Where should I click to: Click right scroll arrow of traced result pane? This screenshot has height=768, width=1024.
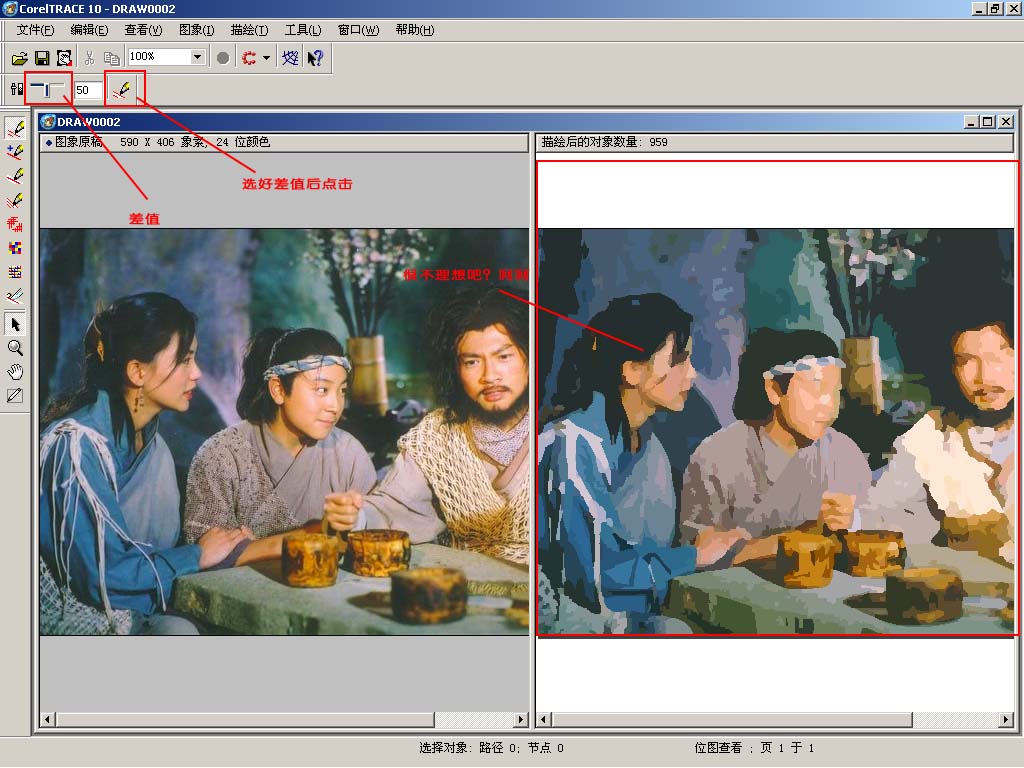(1006, 720)
